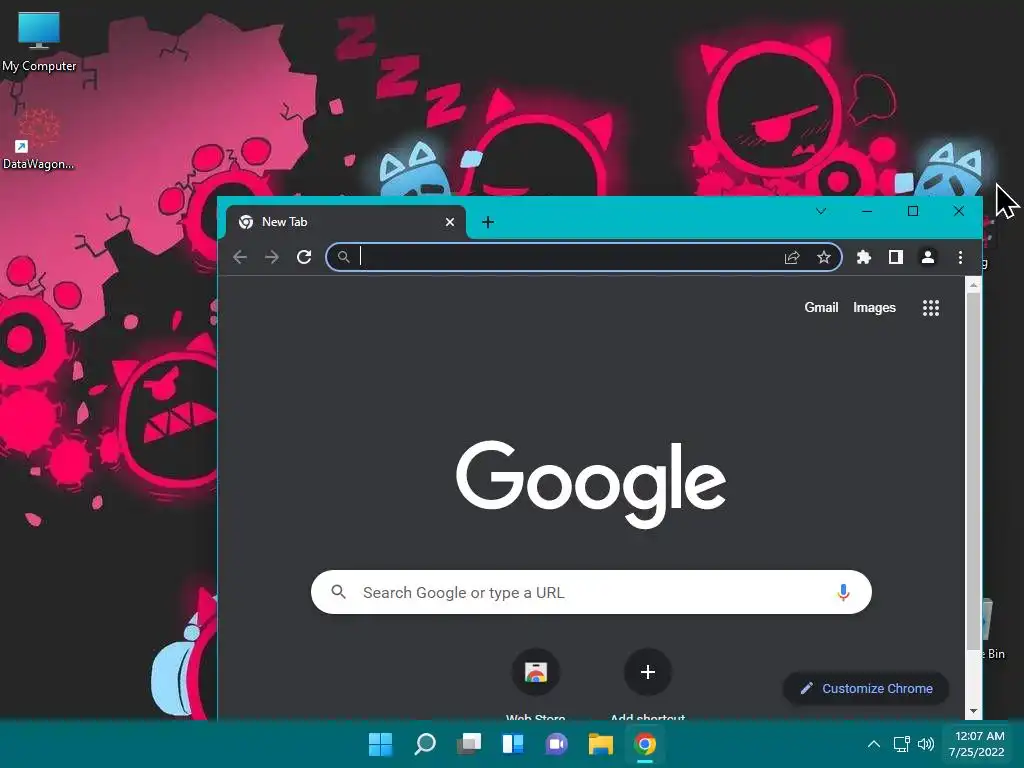Maximize the Chrome window

[913, 211]
